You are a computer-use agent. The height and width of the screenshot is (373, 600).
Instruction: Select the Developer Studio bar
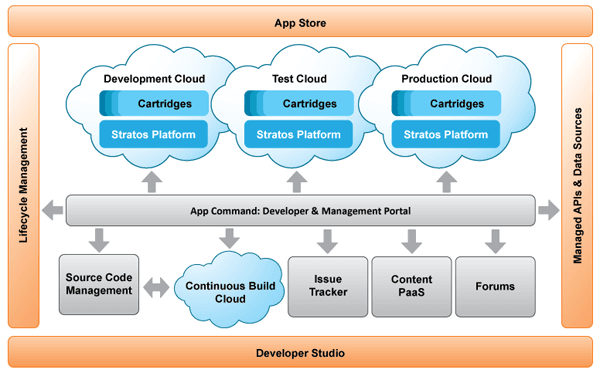pyautogui.click(x=300, y=352)
